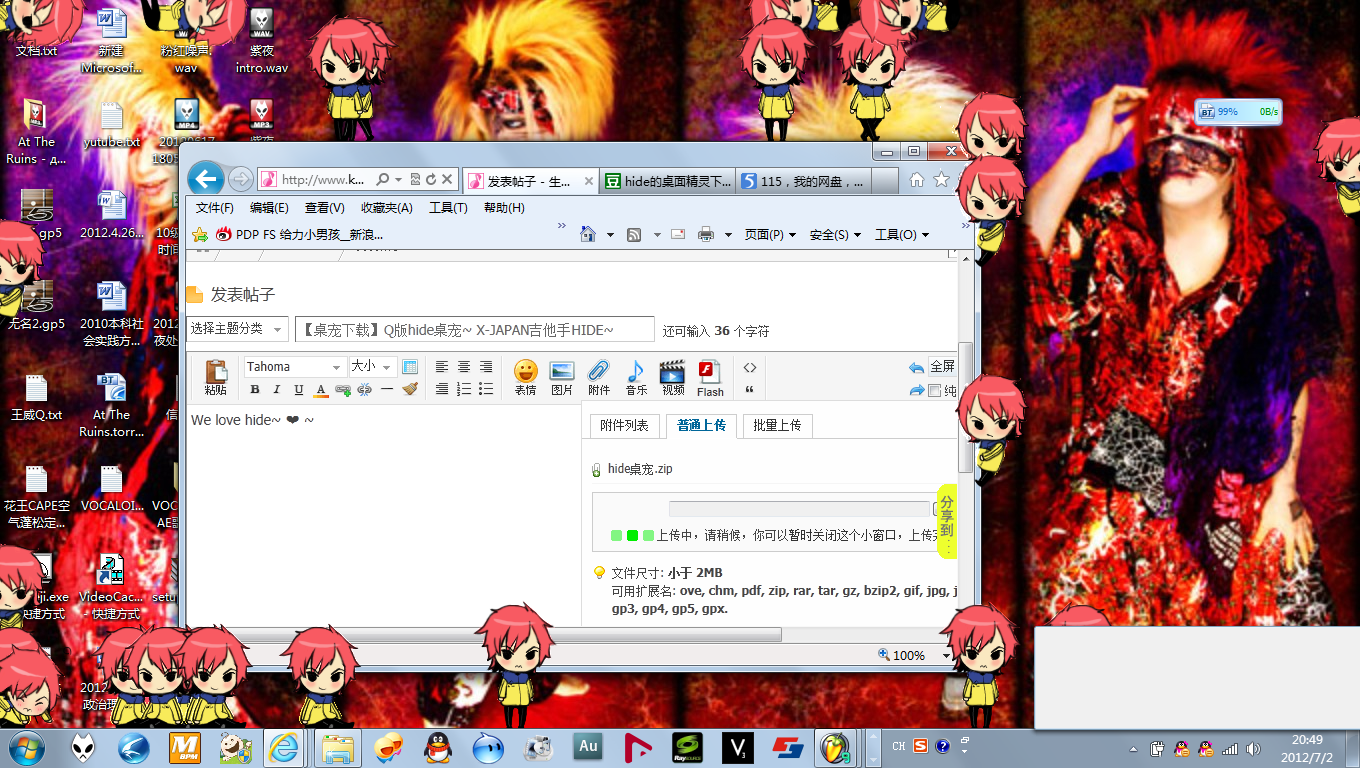Center-align text in the editor

coord(464,367)
